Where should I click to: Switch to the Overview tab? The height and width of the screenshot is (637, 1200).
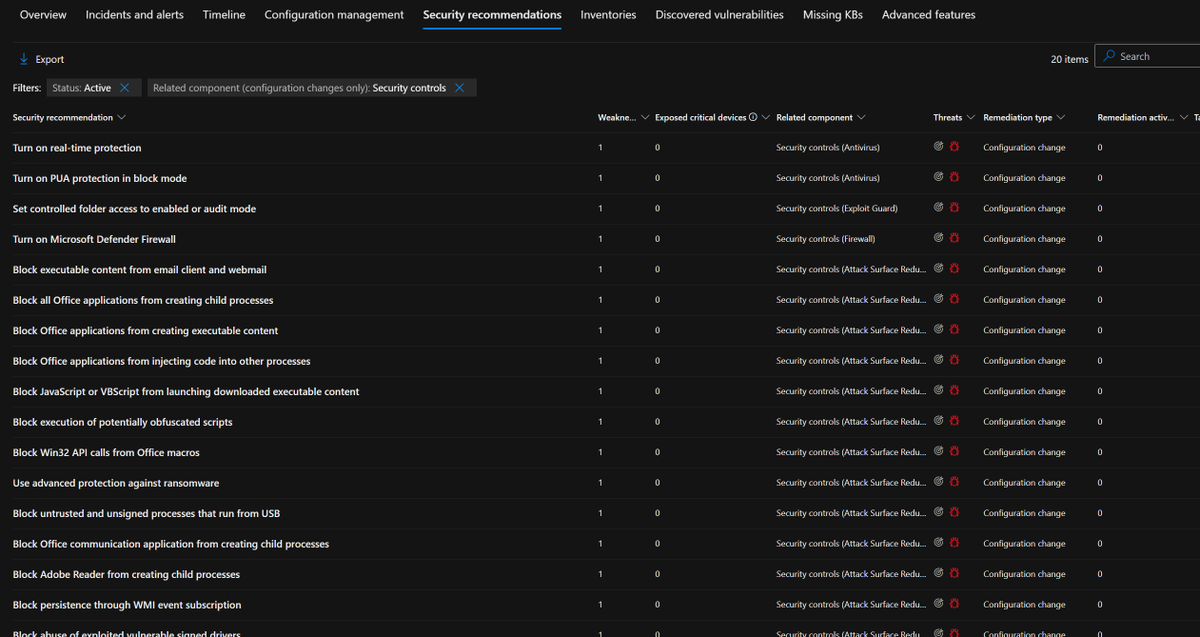[43, 15]
